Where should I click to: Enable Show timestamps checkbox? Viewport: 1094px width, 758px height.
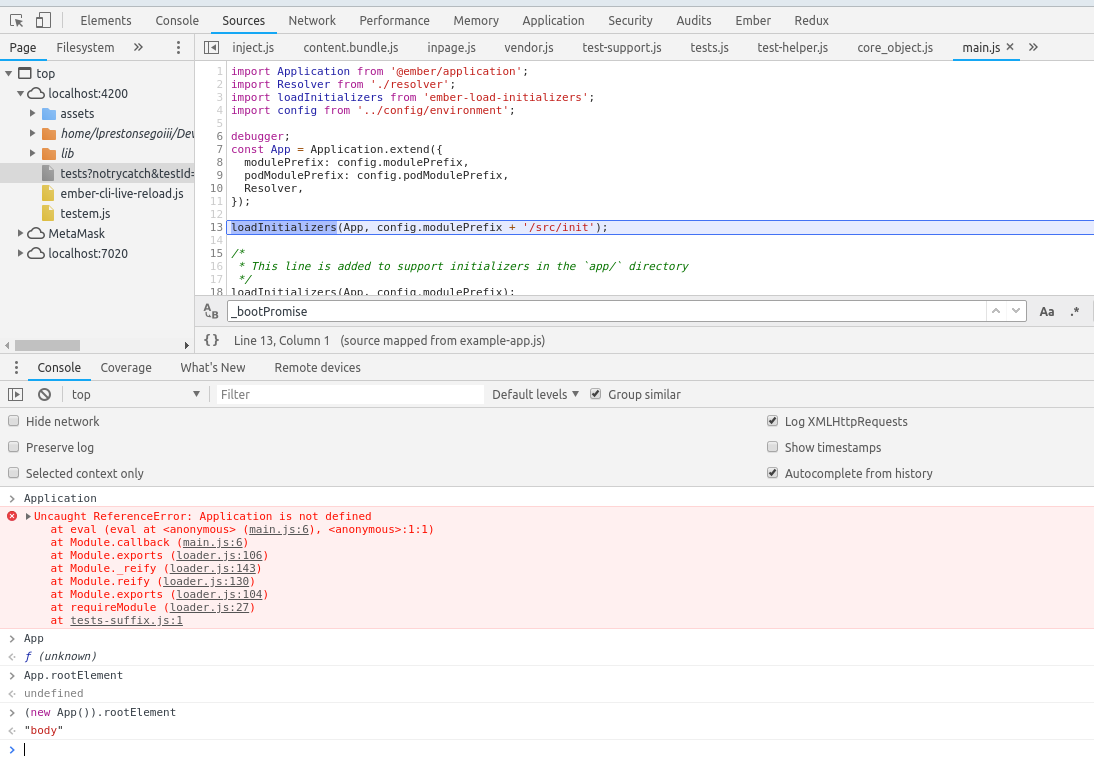tap(772, 447)
